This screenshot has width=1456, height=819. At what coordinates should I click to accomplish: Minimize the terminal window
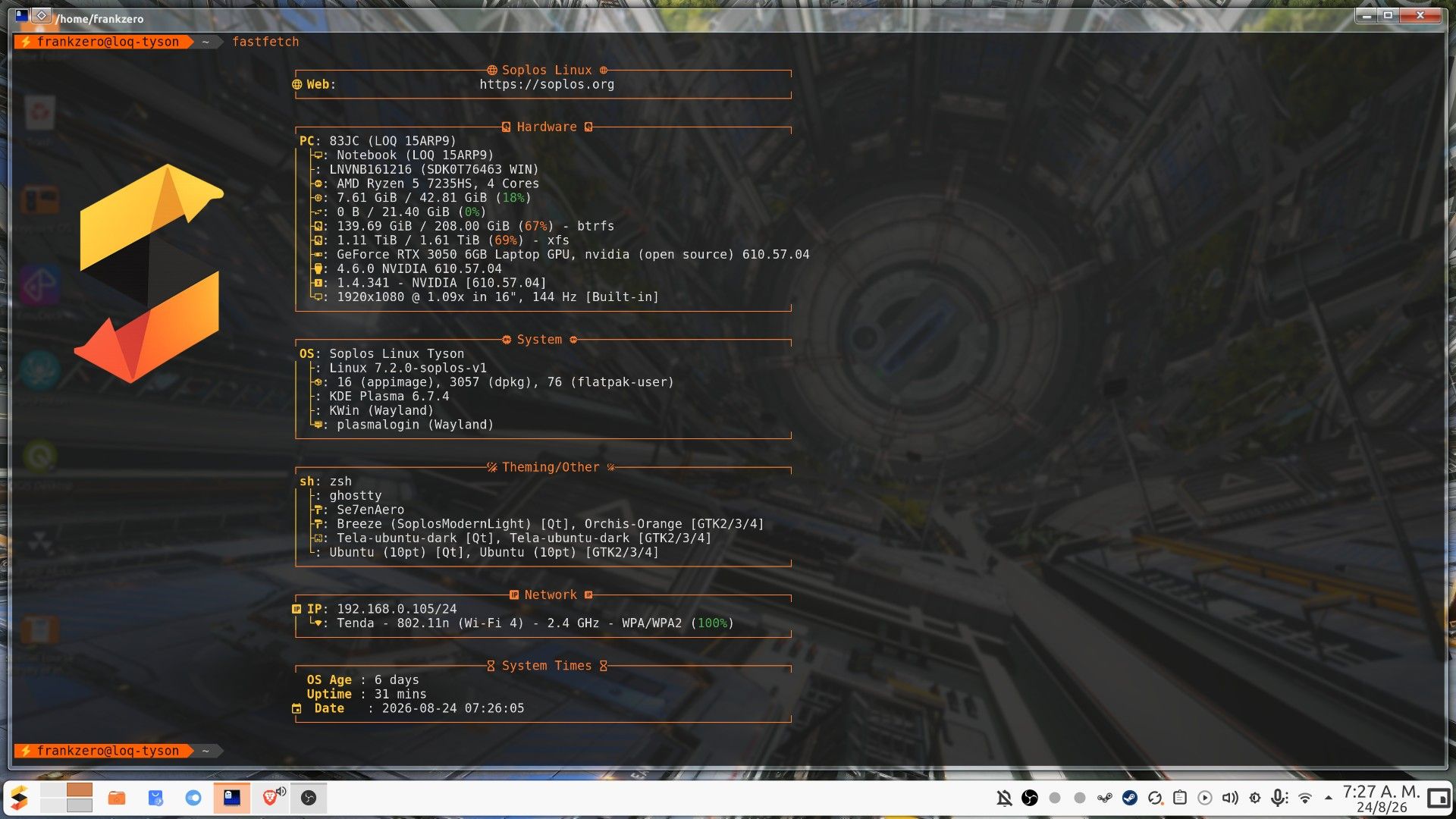[x=1367, y=15]
